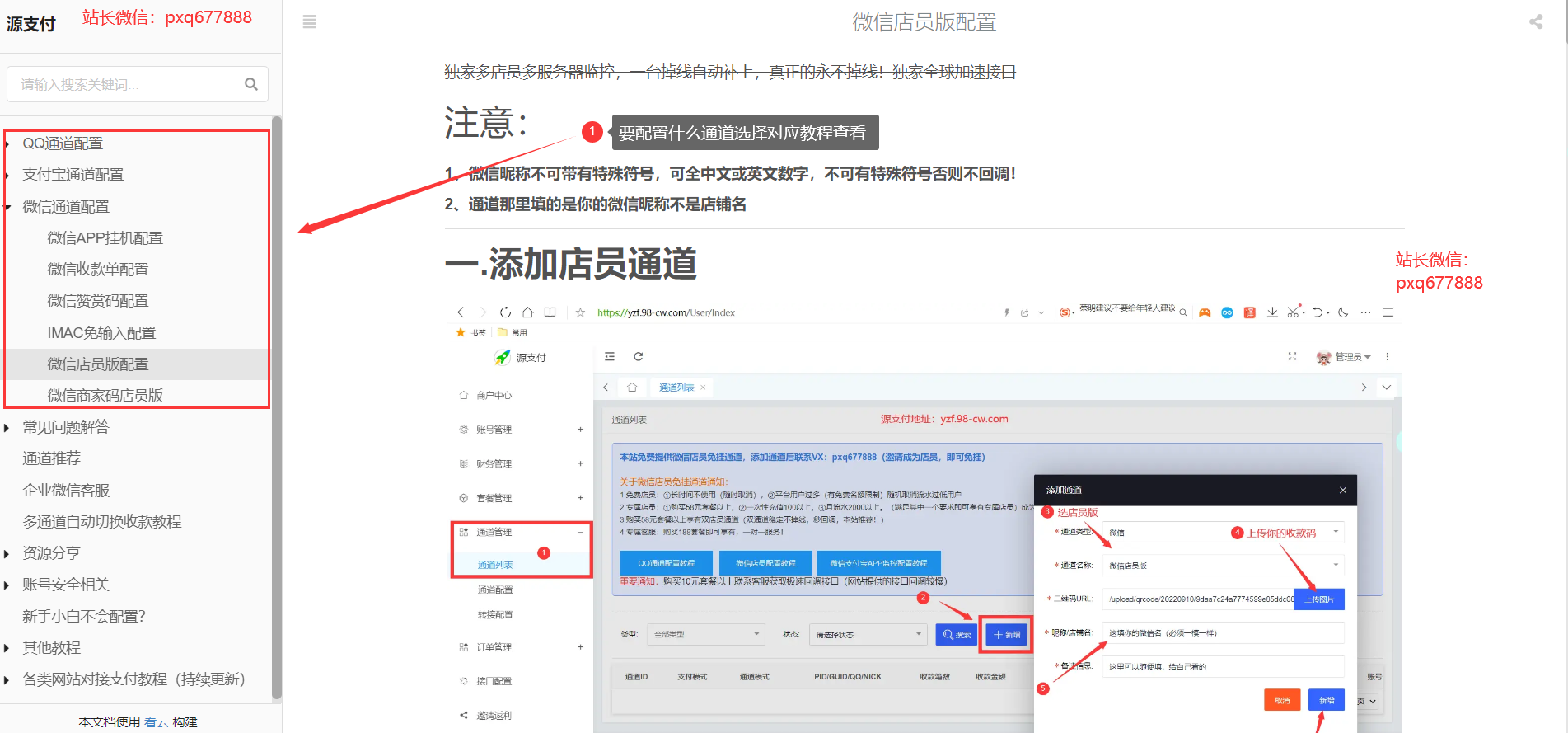Collapse the 微信通道配置 tree arrow

(7, 207)
